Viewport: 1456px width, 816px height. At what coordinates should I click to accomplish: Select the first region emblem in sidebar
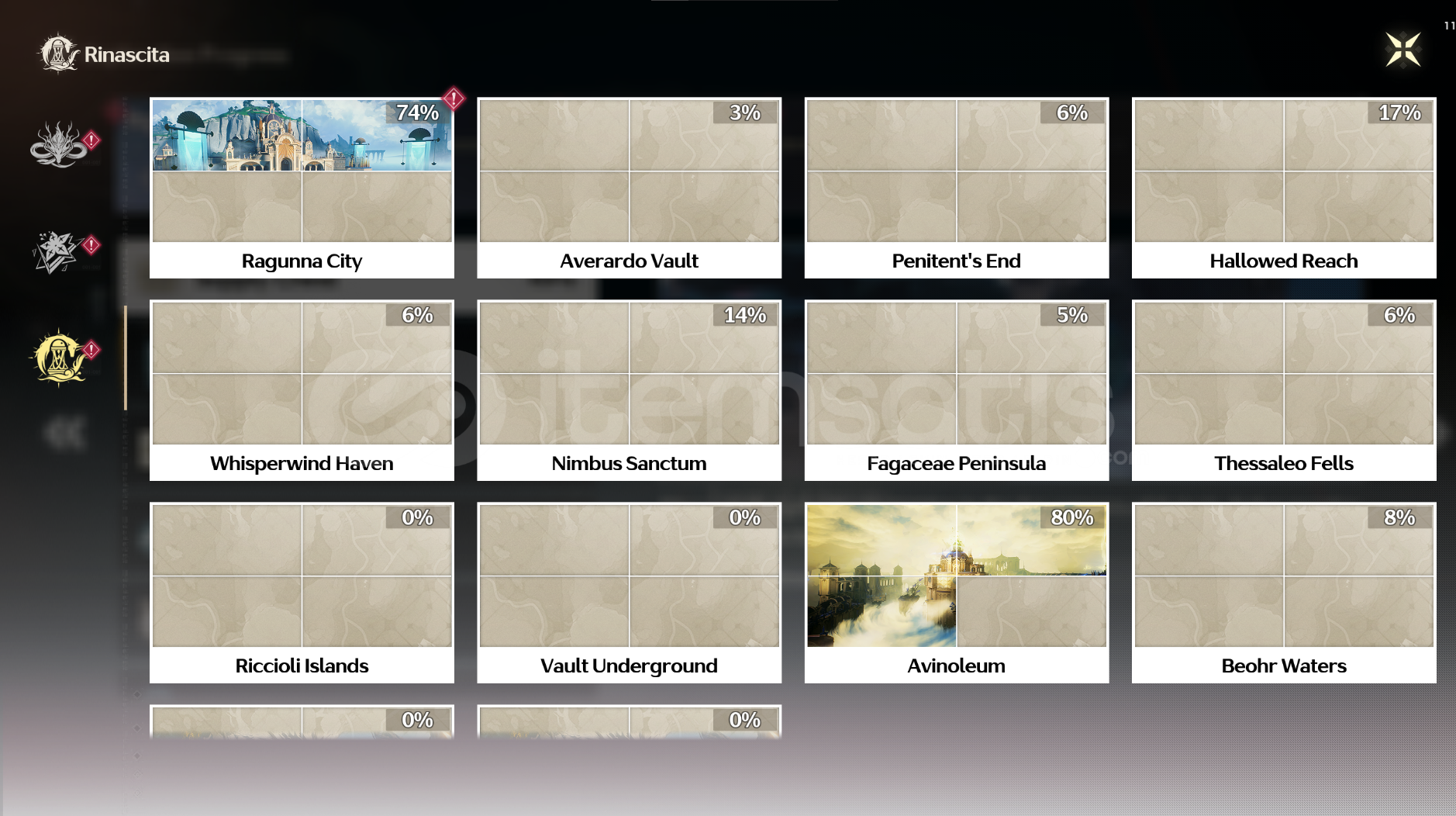(59, 144)
